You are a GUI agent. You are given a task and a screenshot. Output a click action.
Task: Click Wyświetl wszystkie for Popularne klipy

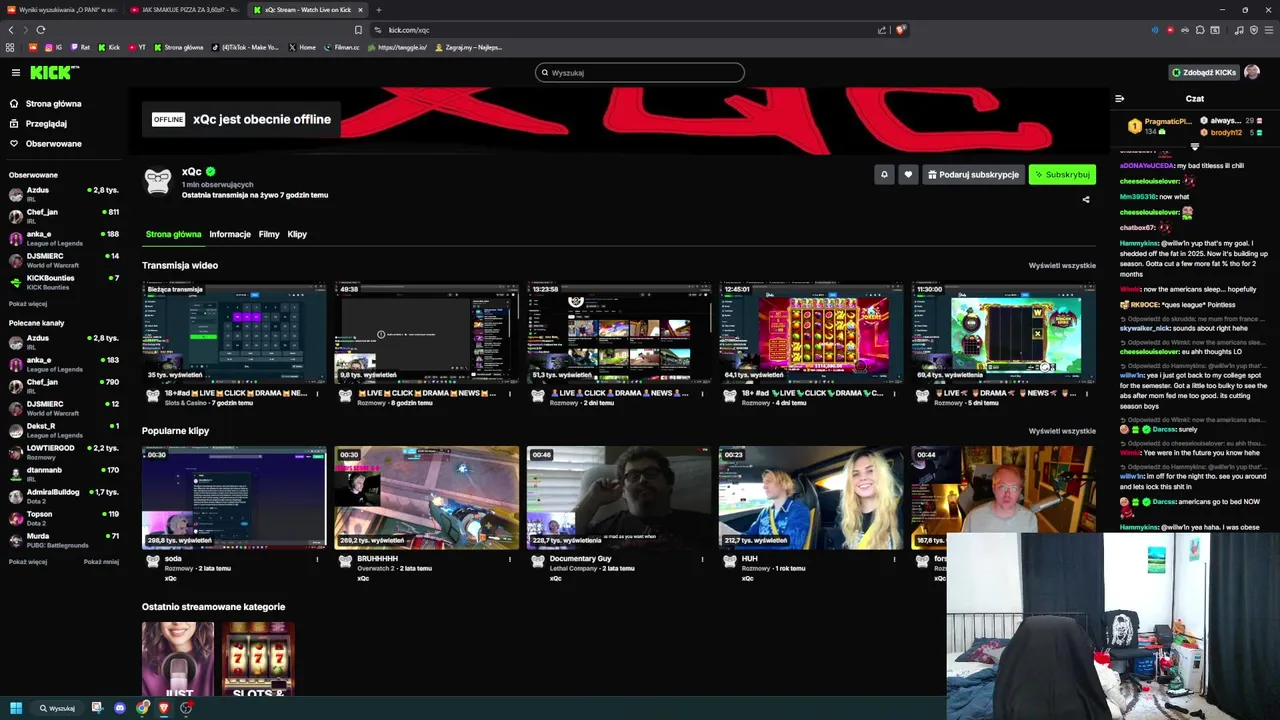tap(1062, 431)
